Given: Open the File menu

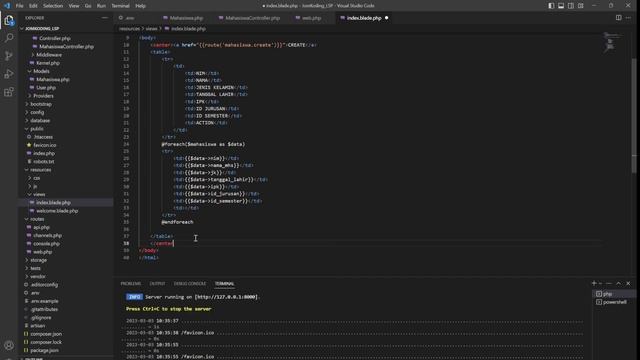Looking at the screenshot, I should click(20, 6).
